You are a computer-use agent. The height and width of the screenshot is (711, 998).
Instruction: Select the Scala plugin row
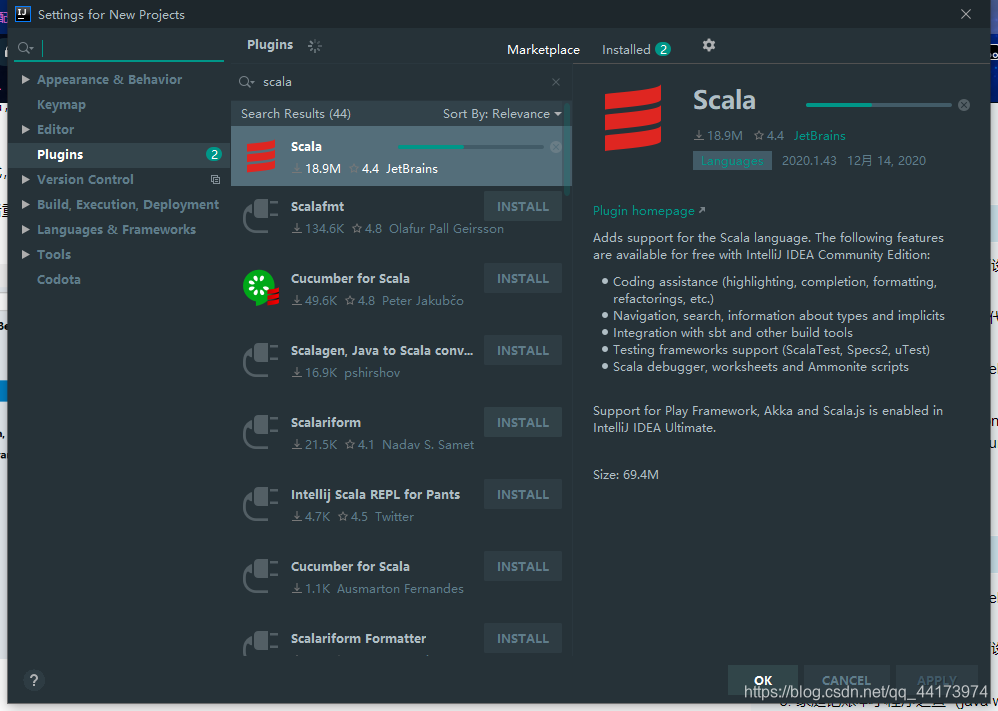pyautogui.click(x=401, y=156)
